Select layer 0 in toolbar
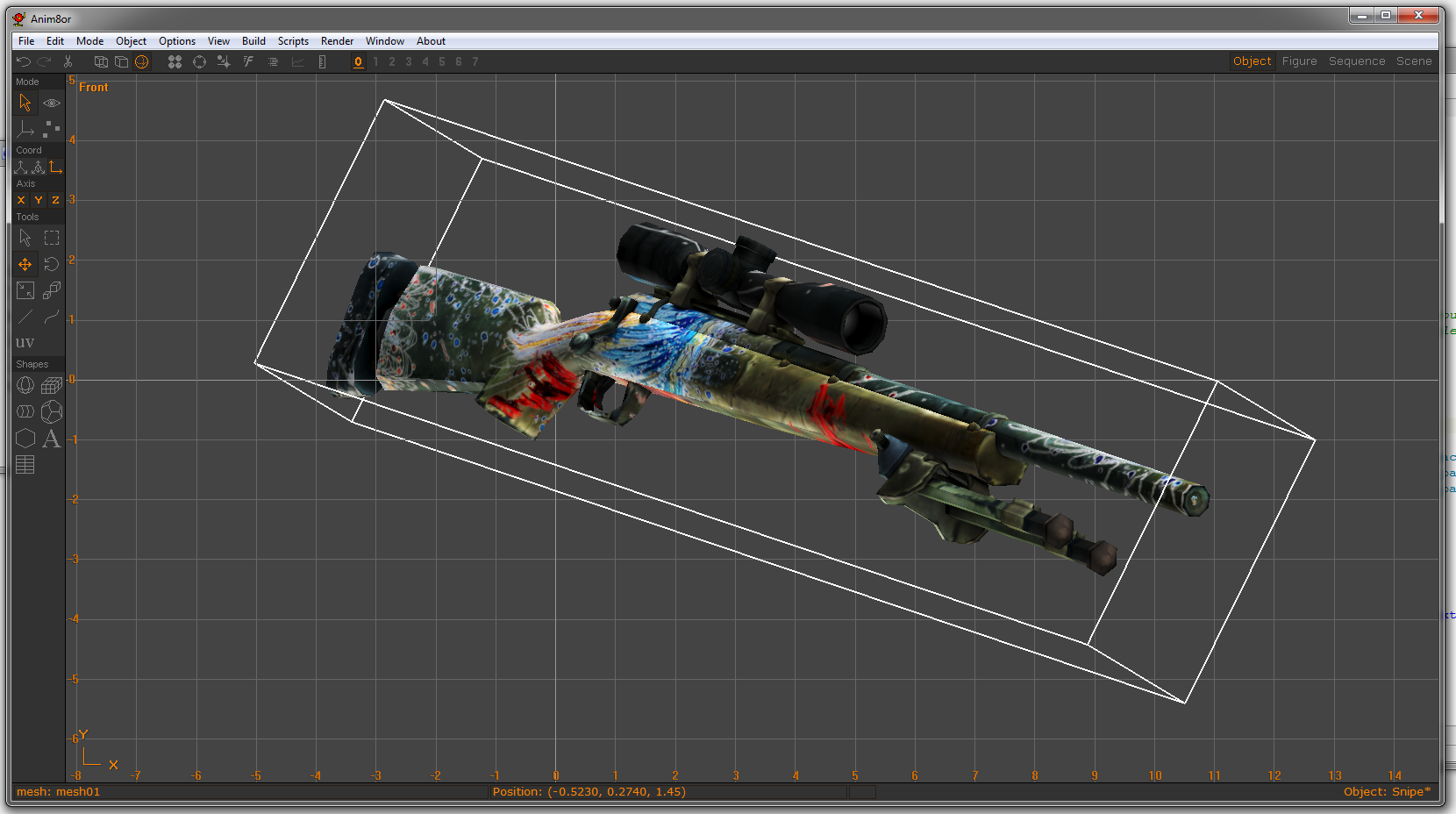The height and width of the screenshot is (814, 1456). pos(358,61)
